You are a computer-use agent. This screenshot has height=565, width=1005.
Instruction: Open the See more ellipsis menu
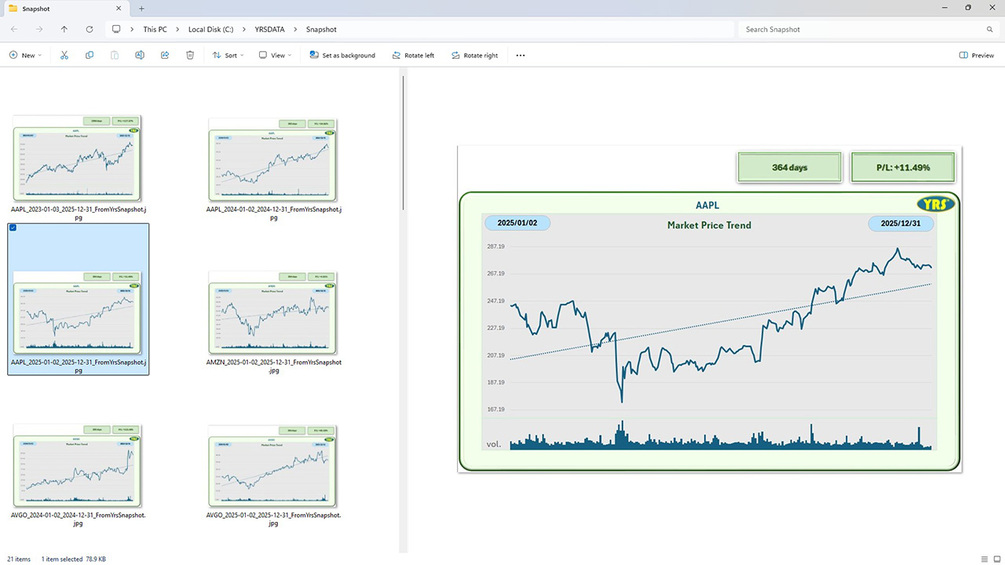(x=520, y=55)
